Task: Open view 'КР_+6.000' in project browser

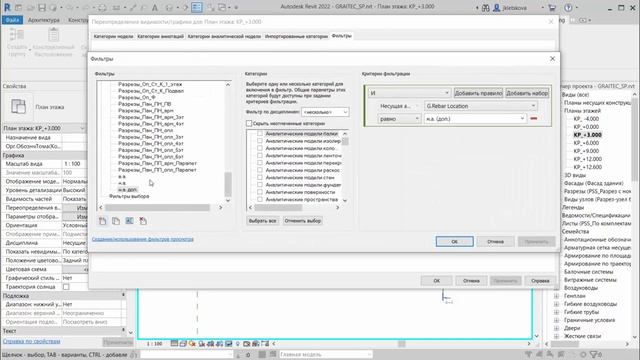Action: coord(586,143)
